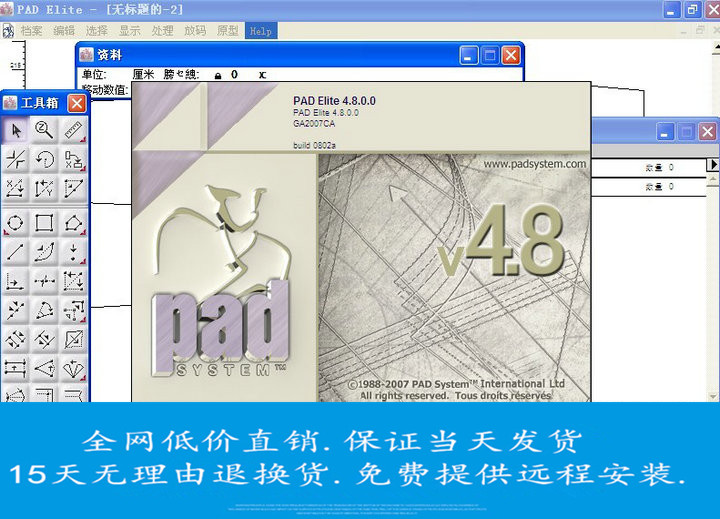Open the 显示 menu
Viewport: 720px width, 519px height.
[x=129, y=31]
